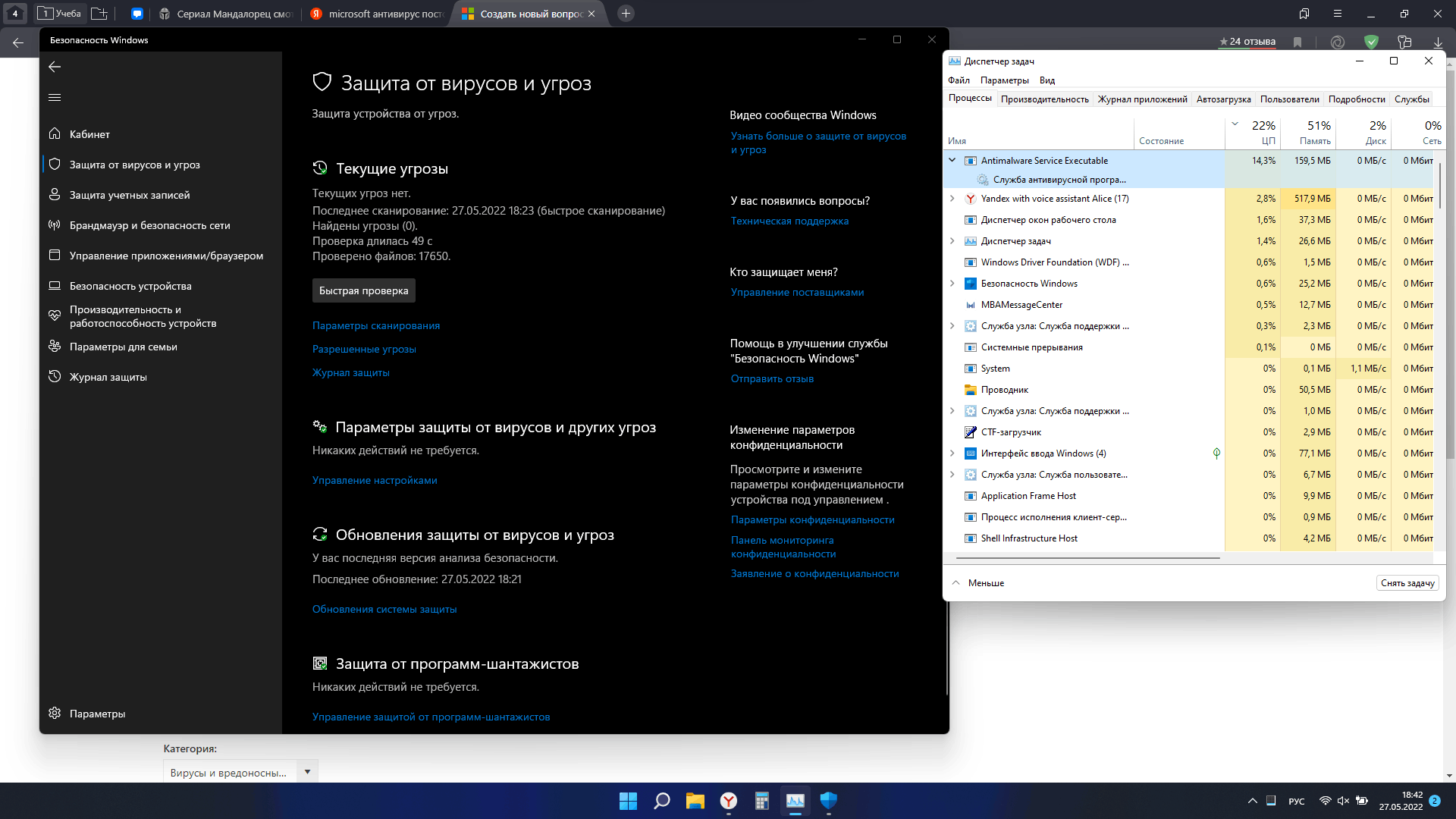
Task: Select Автозагрузка tab in Task Manager
Action: 1222,98
